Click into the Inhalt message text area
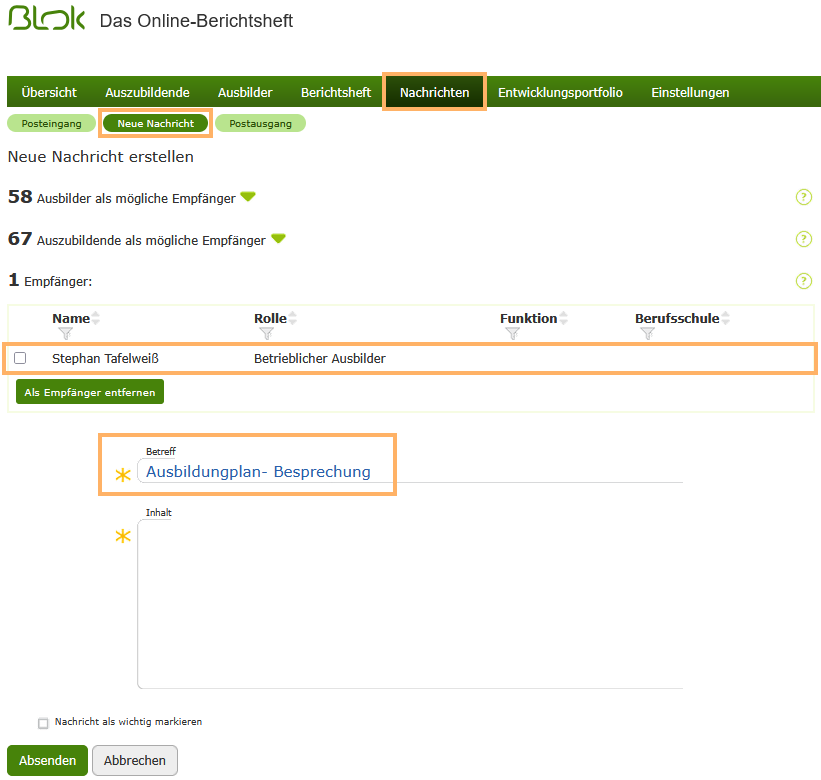821x780 pixels. pos(410,605)
